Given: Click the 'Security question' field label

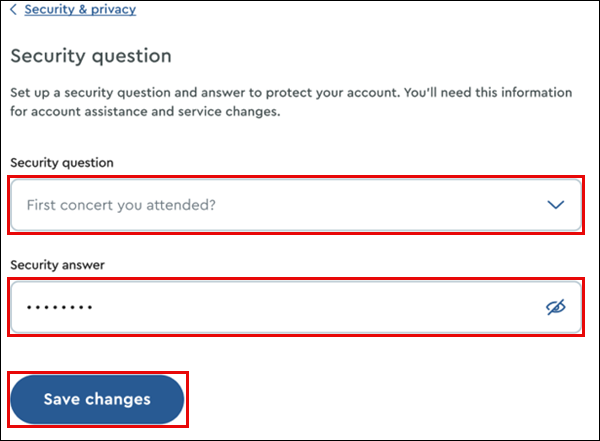Looking at the screenshot, I should 62,162.
